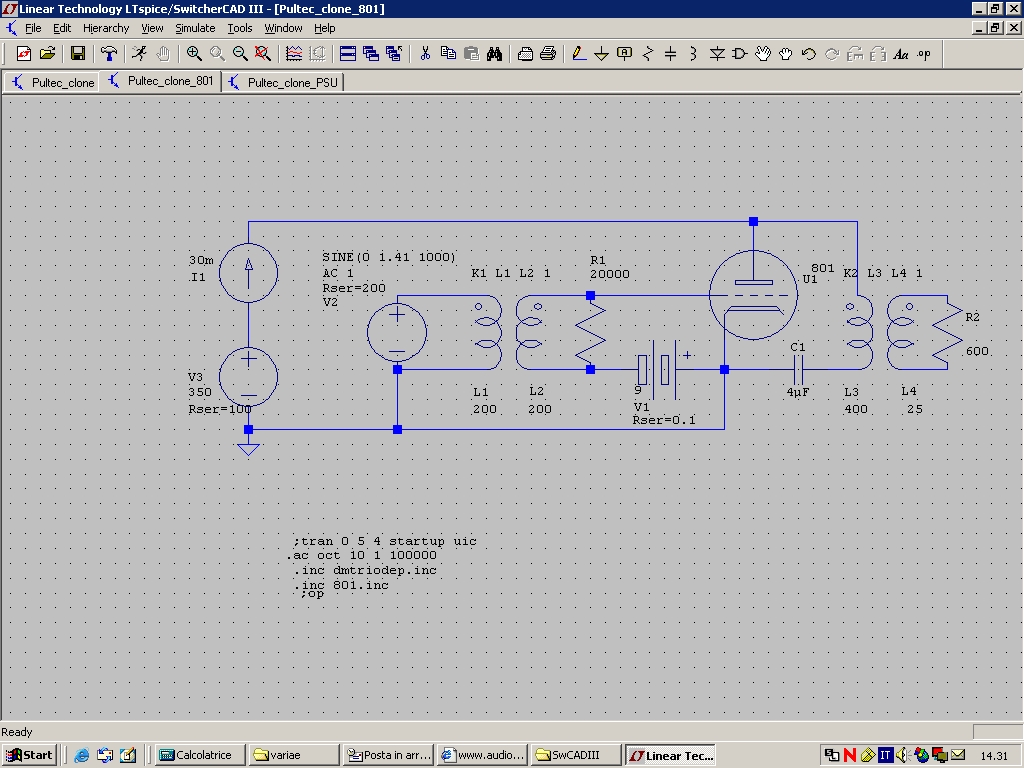Open Find with the binoculars icon

[494, 54]
